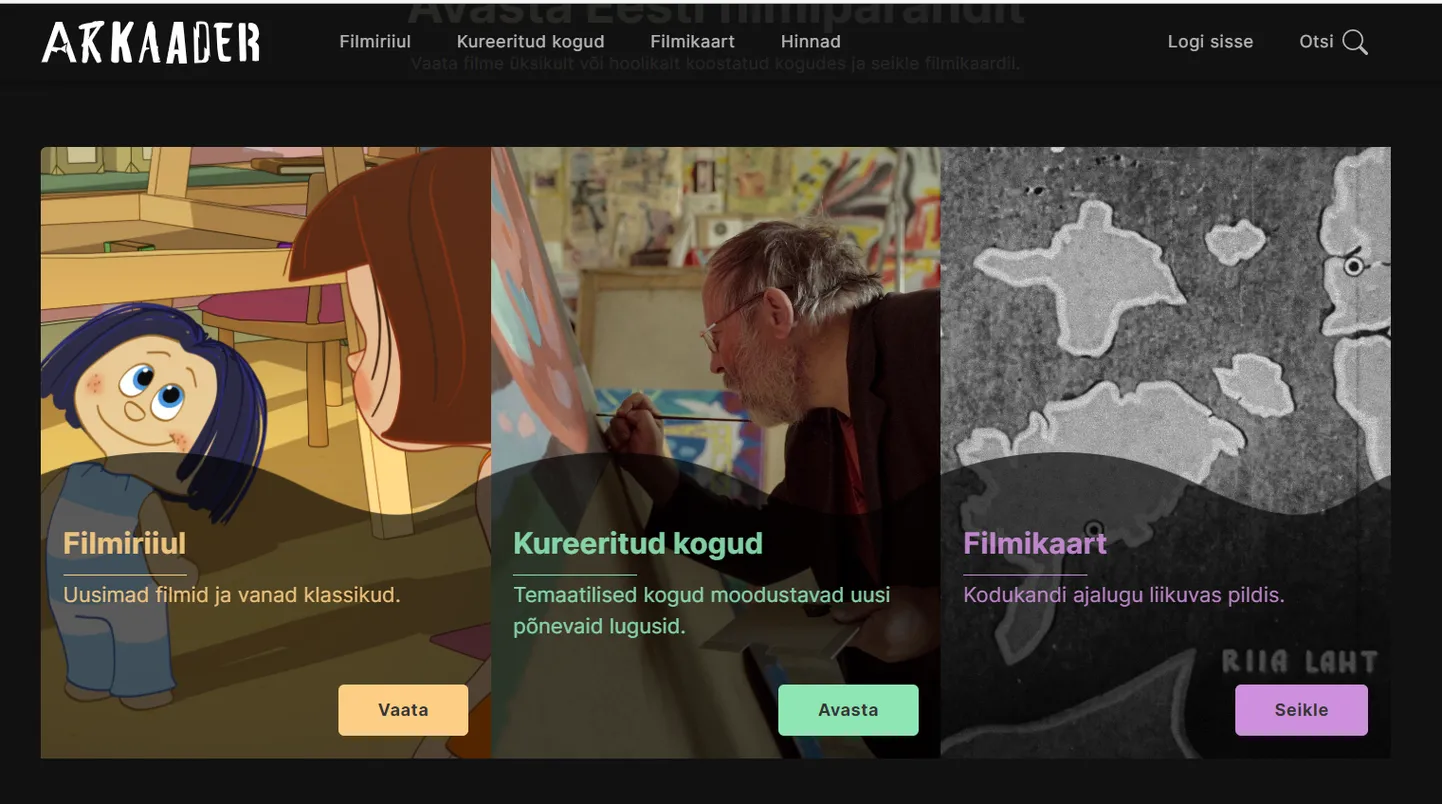This screenshot has height=804, width=1442.
Task: Click the Otsi search label
Action: (1316, 42)
